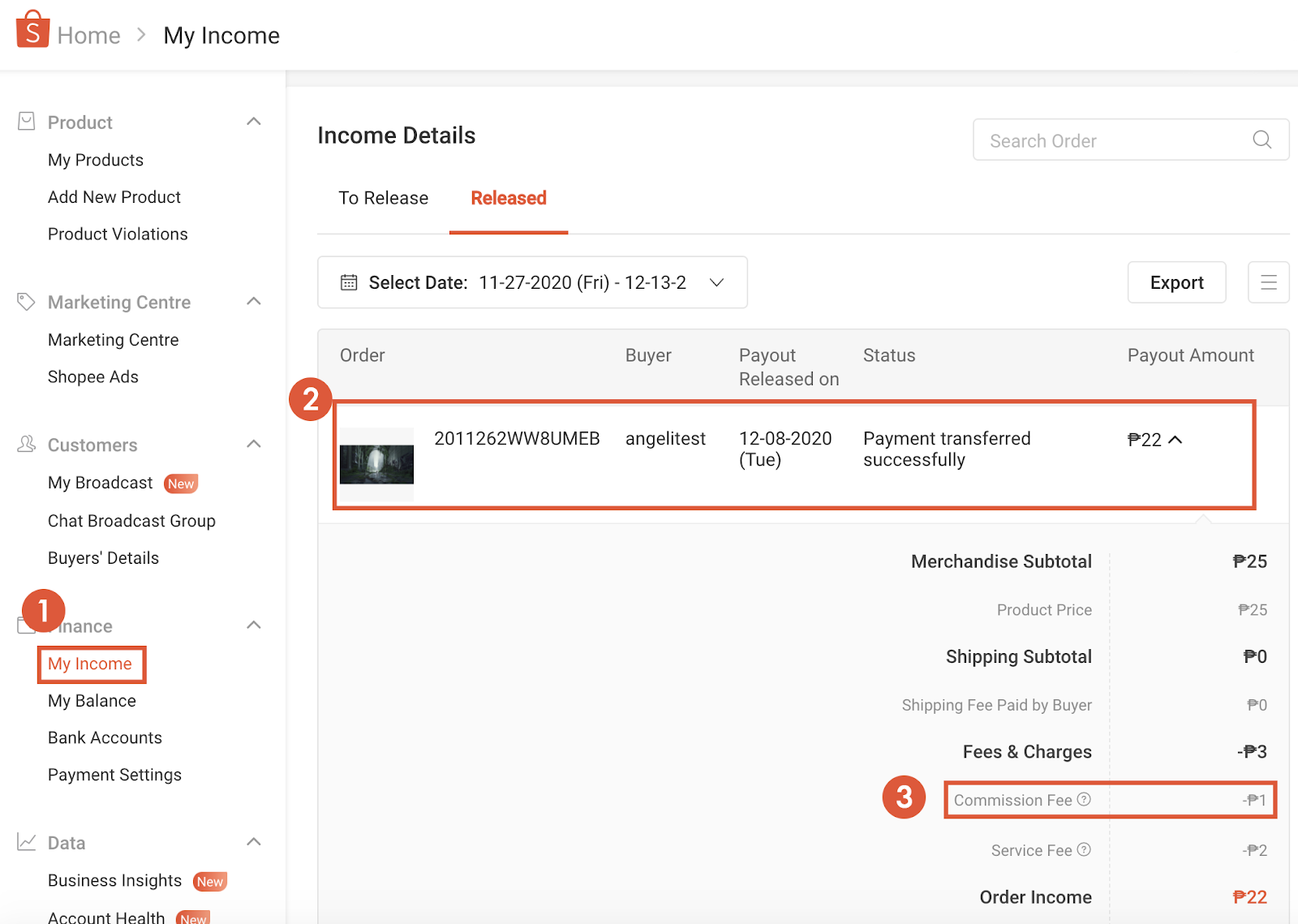Click the Service Fee help icon
This screenshot has width=1298, height=924.
point(1085,849)
